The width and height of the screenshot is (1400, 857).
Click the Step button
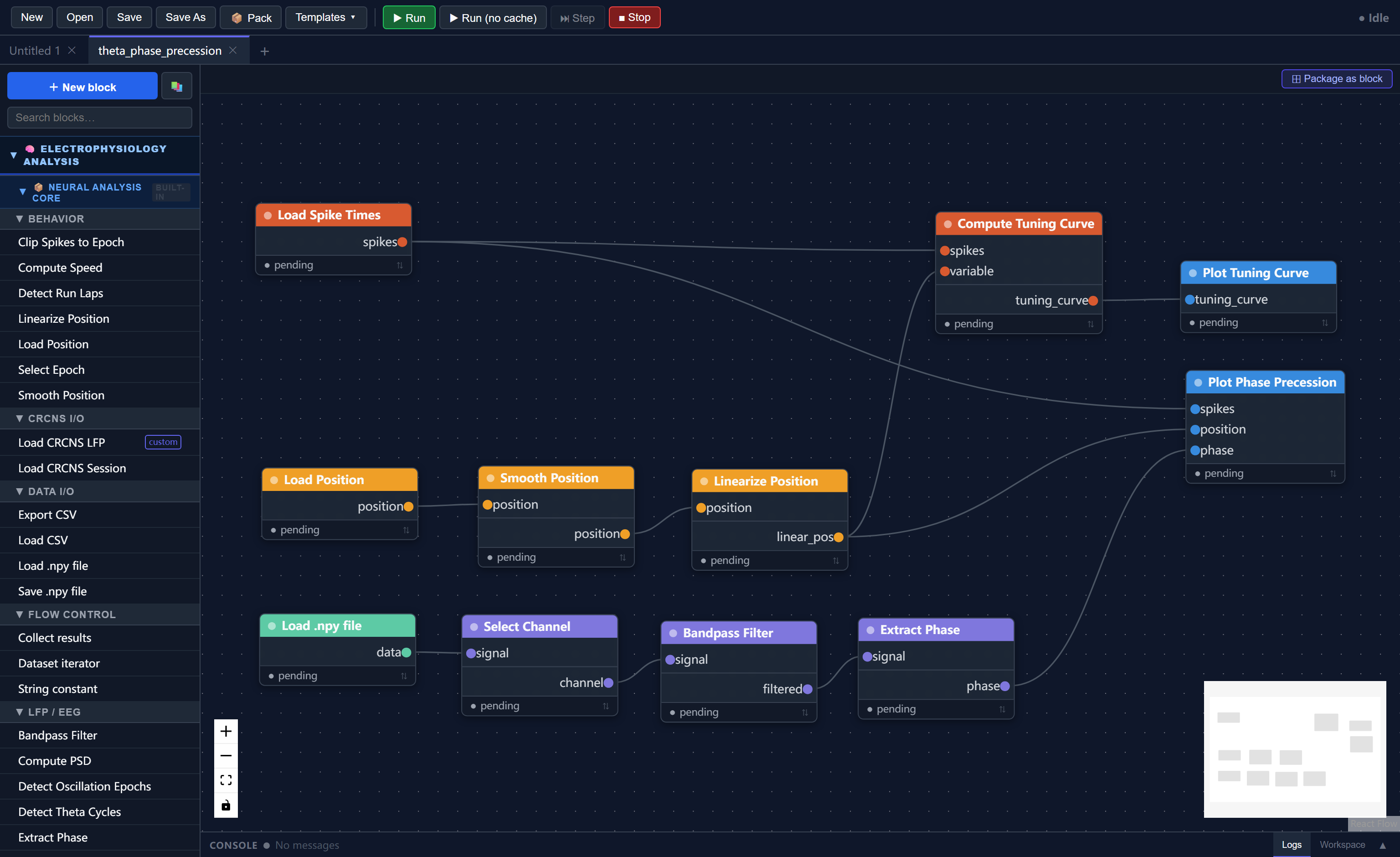coord(577,18)
